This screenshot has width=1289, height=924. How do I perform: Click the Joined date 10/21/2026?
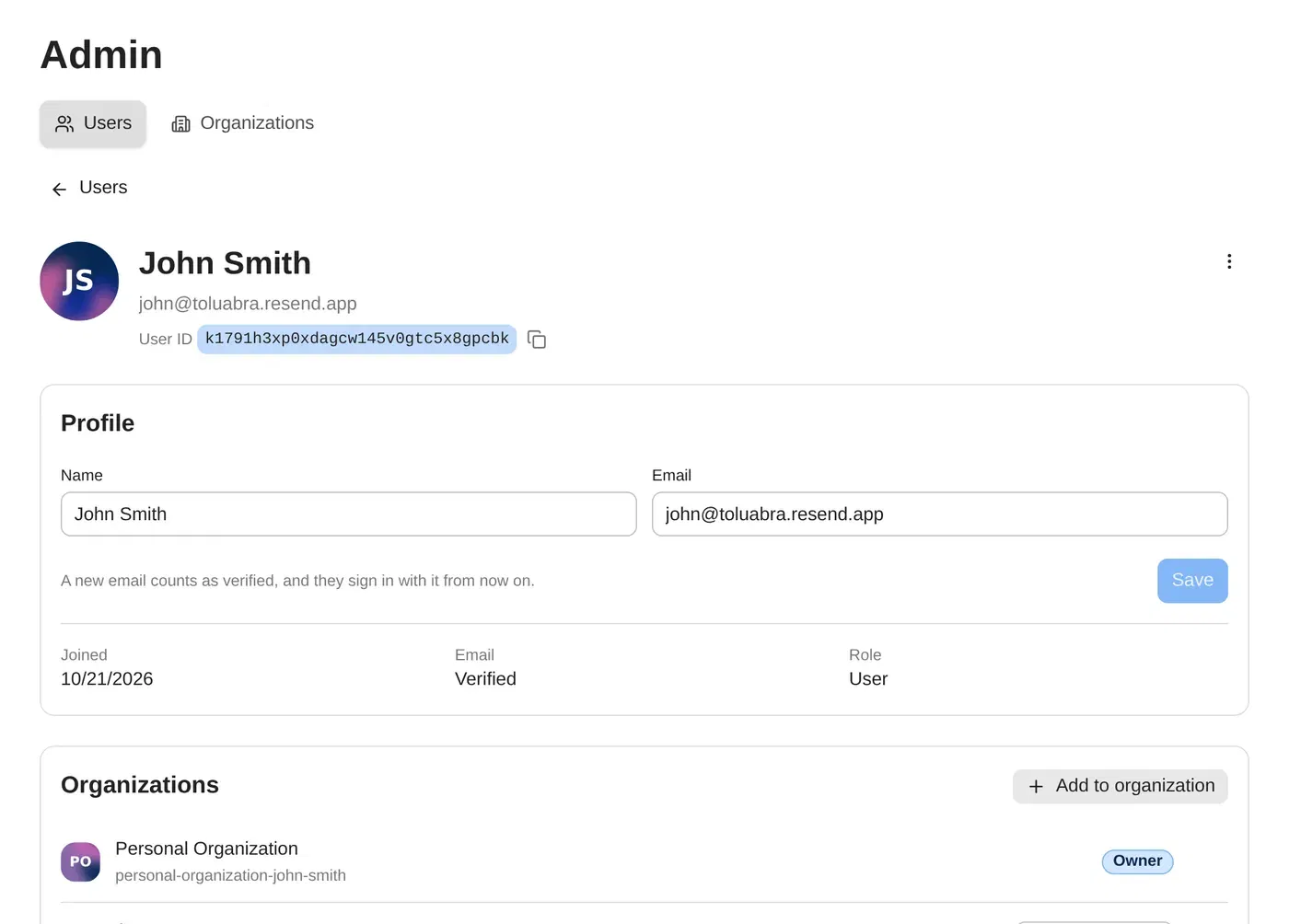(107, 679)
